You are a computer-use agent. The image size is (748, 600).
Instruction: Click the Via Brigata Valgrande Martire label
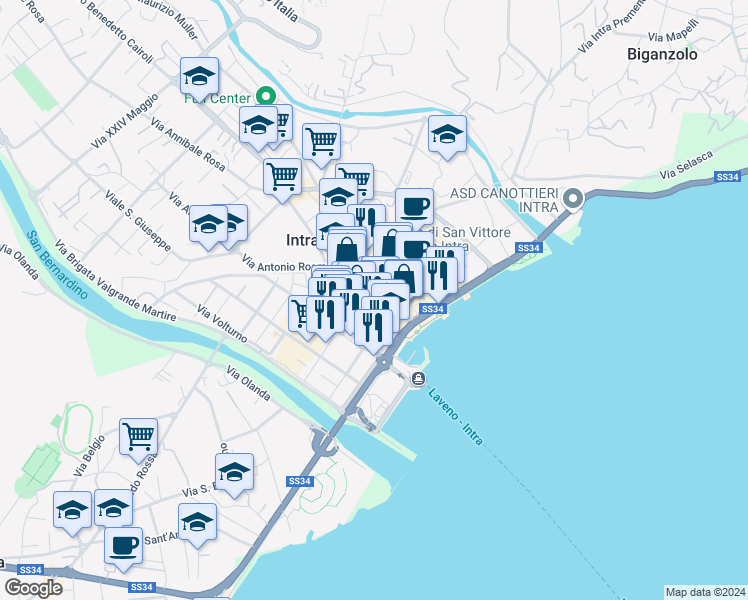click(115, 280)
